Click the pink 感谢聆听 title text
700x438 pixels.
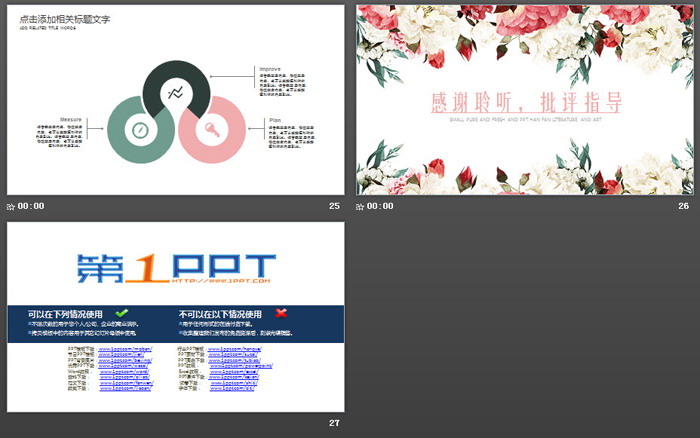[x=525, y=102]
